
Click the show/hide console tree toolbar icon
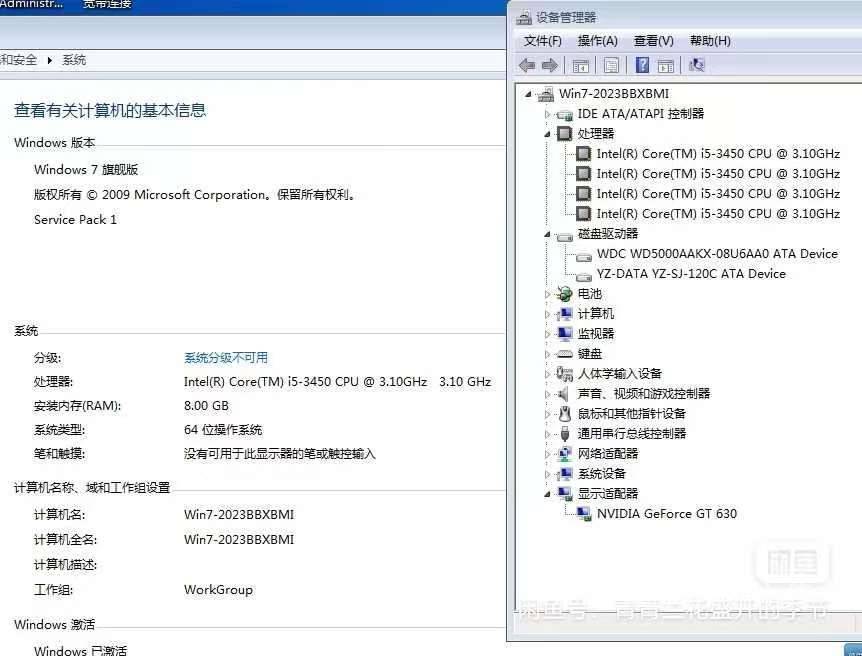(x=581, y=65)
